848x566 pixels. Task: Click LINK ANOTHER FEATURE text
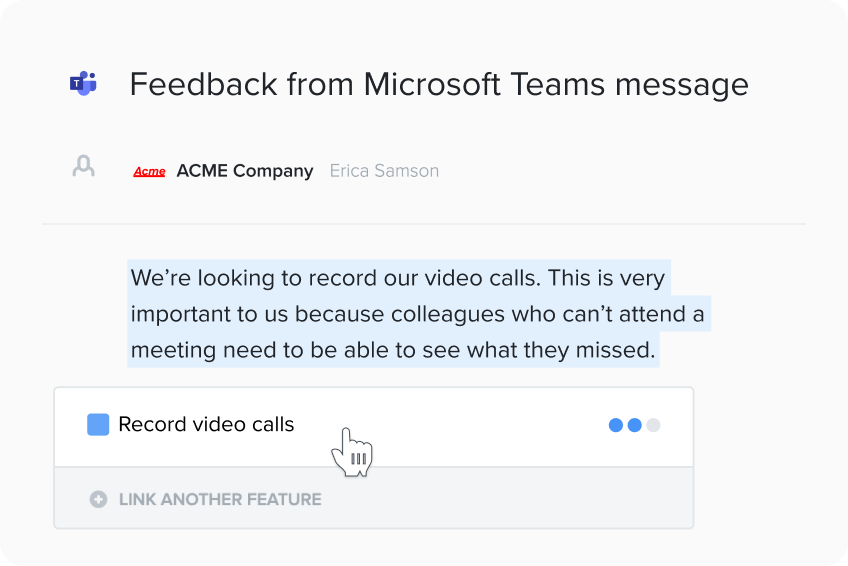(x=220, y=499)
